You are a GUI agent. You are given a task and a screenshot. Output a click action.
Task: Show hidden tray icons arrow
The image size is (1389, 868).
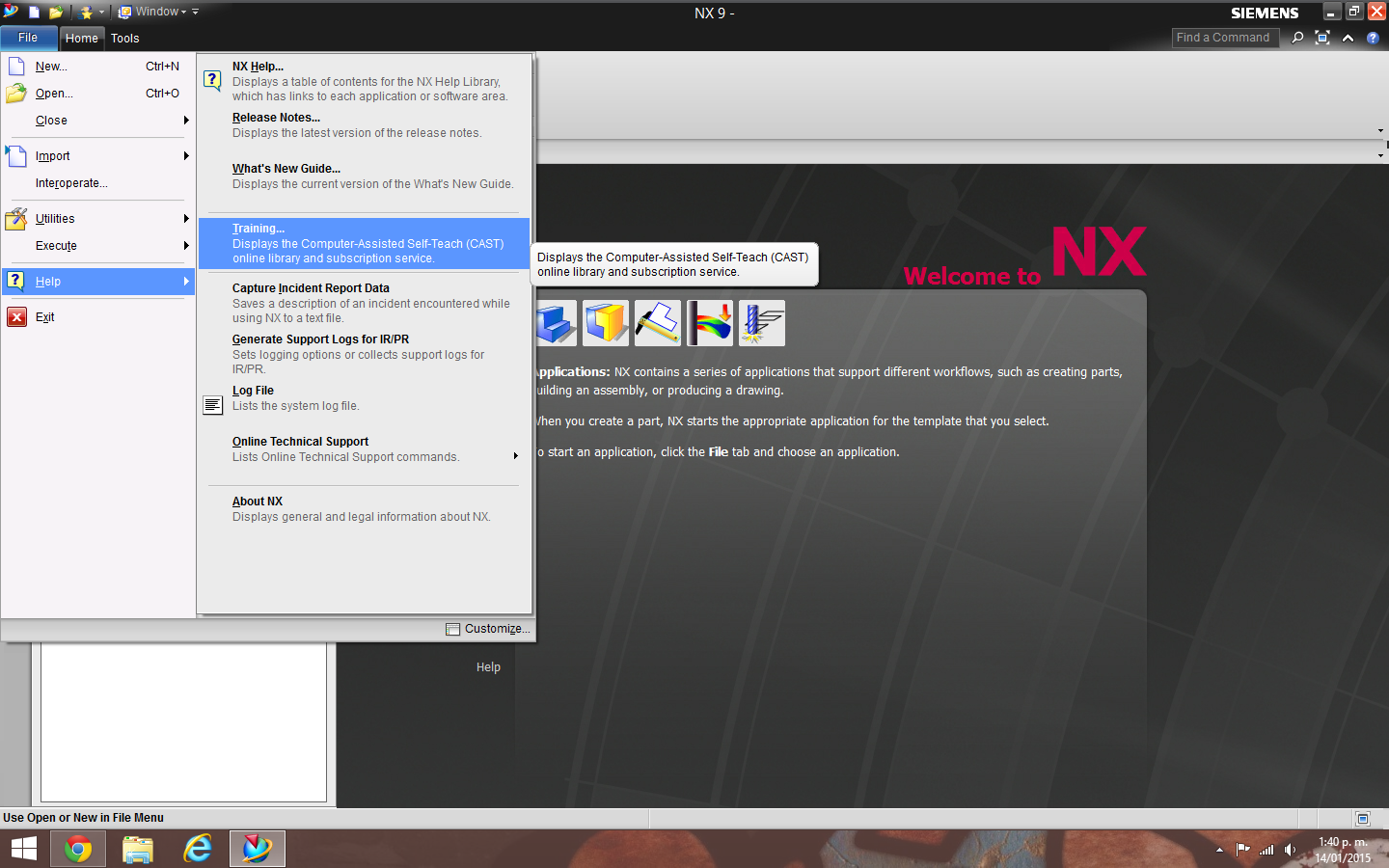click(x=1219, y=850)
